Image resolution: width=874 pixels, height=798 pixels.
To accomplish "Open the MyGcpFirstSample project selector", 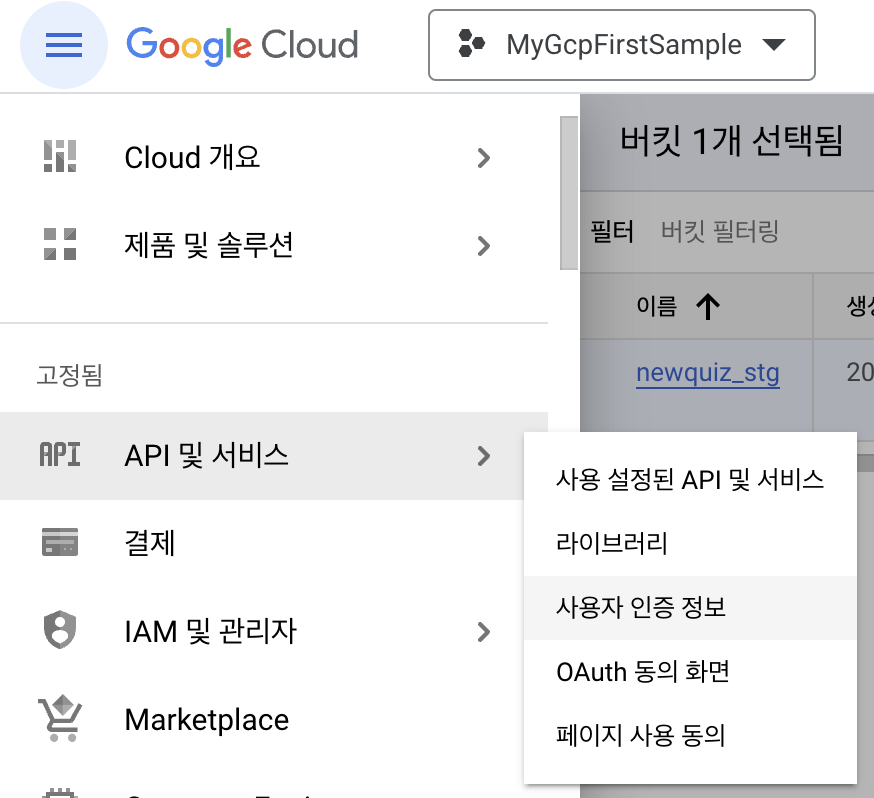I will (621, 45).
